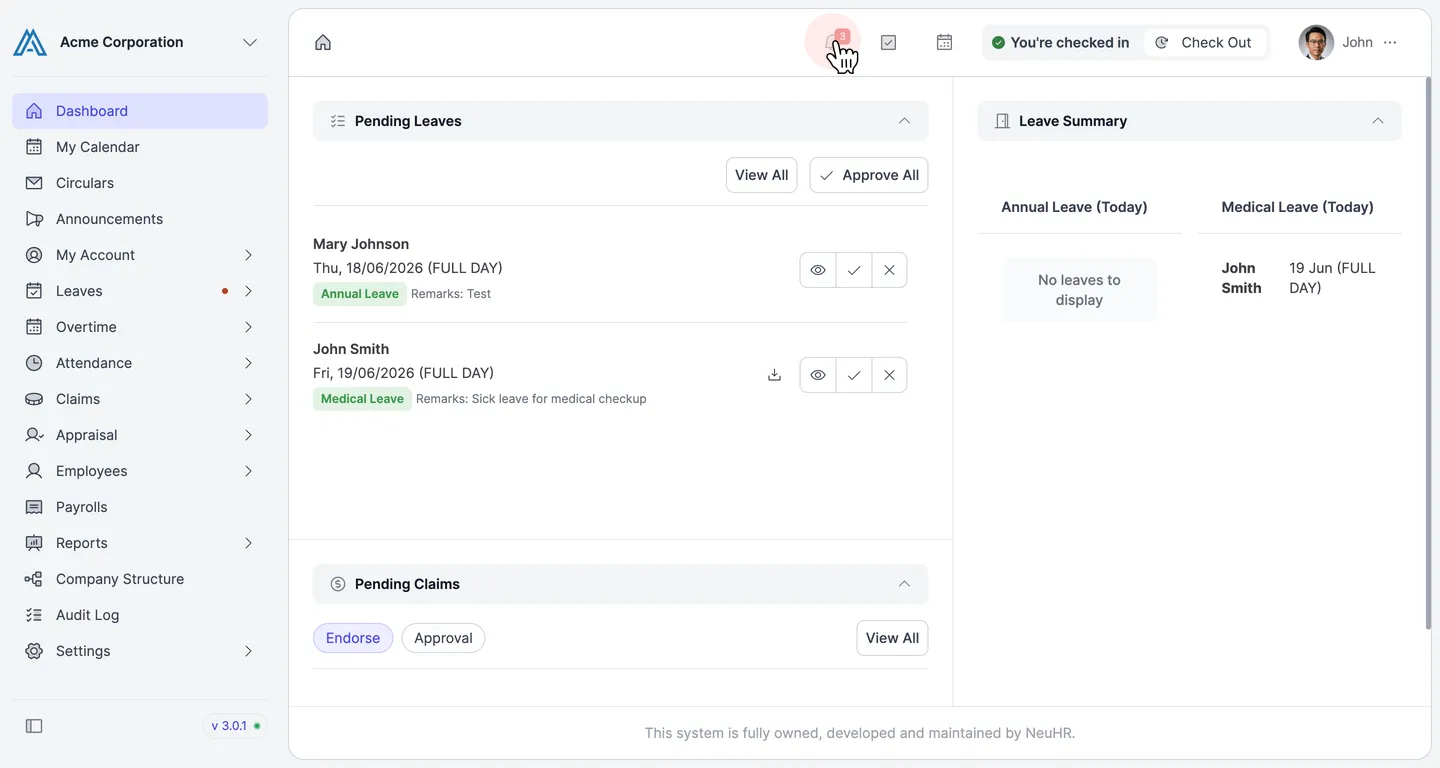Open Circulars page
1440x768 pixels.
(140, 183)
